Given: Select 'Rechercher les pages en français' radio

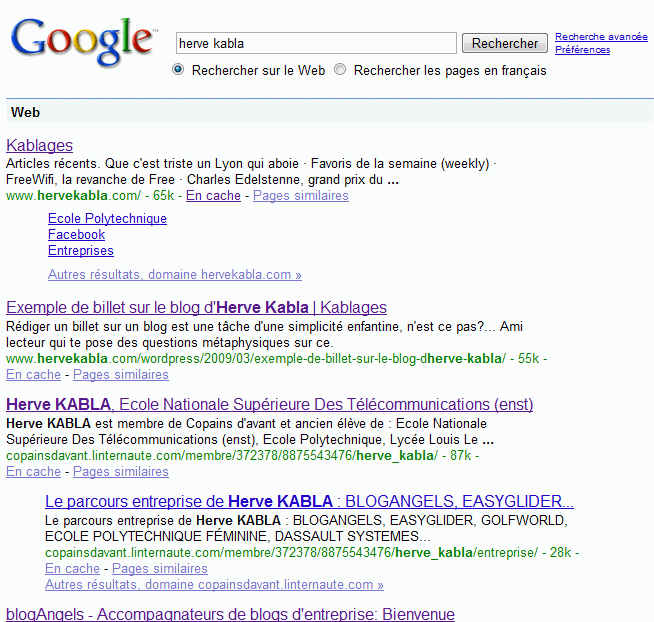Looking at the screenshot, I should (x=340, y=69).
